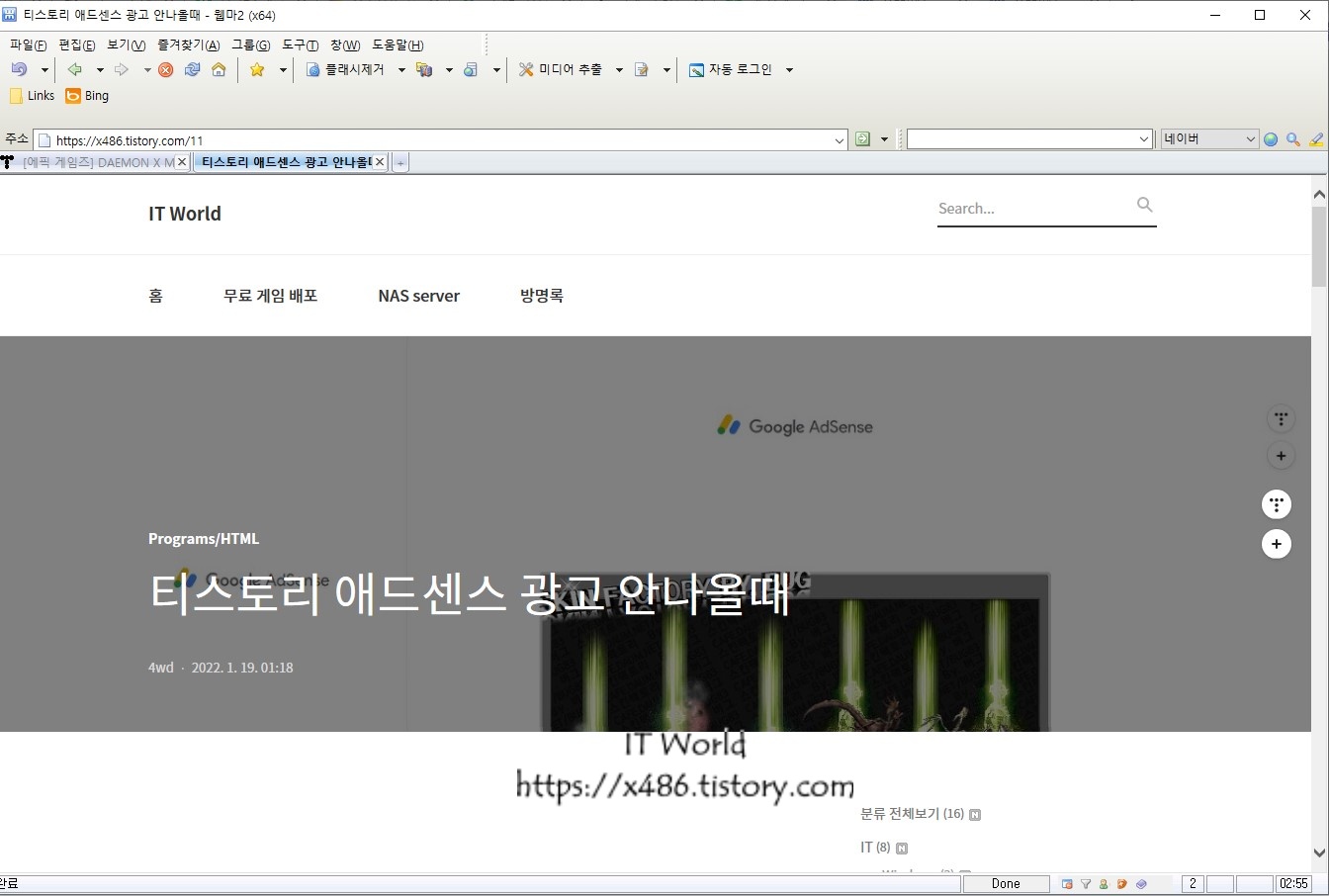1329x896 pixels.
Task: Expand the 플래시제거 dropdown arrow
Action: [x=401, y=70]
